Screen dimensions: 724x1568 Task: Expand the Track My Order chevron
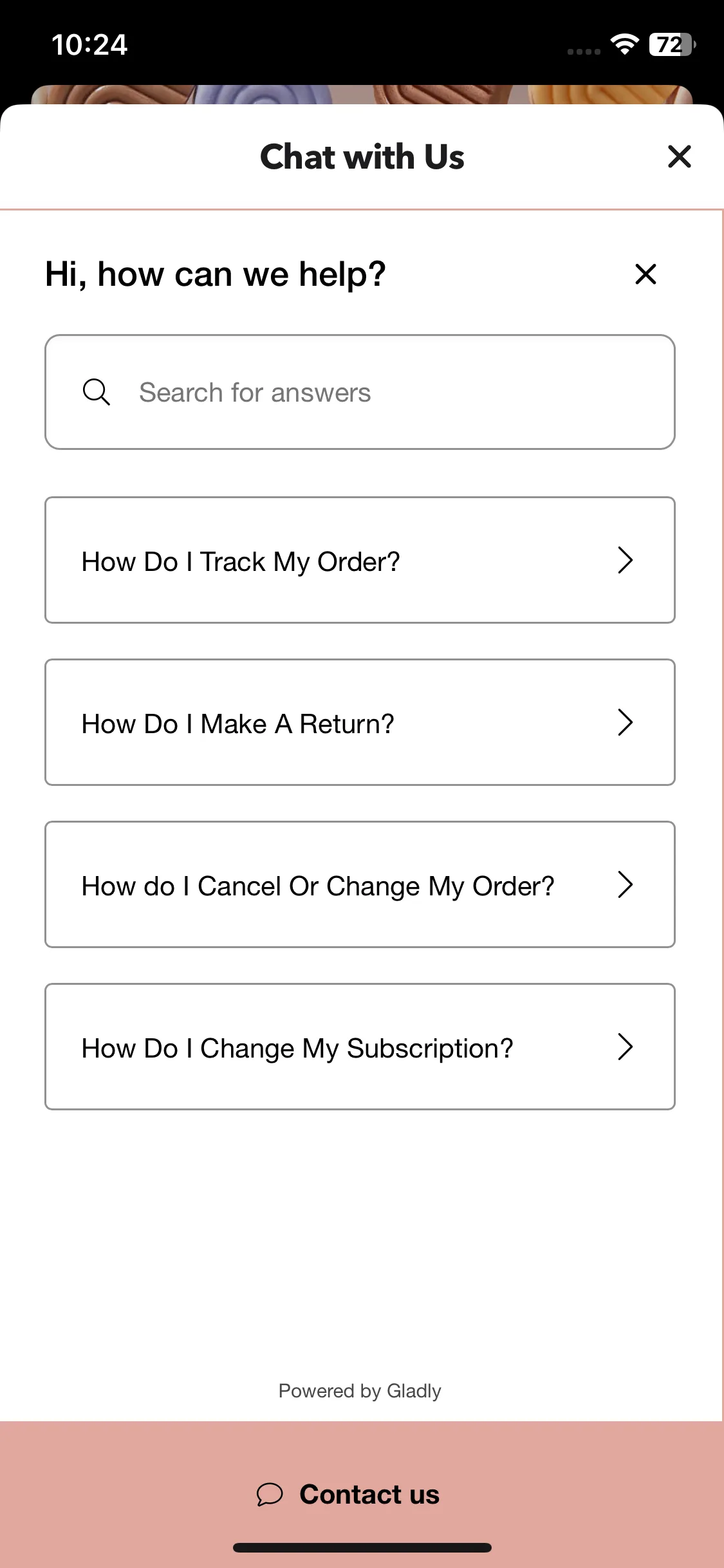[x=625, y=560]
